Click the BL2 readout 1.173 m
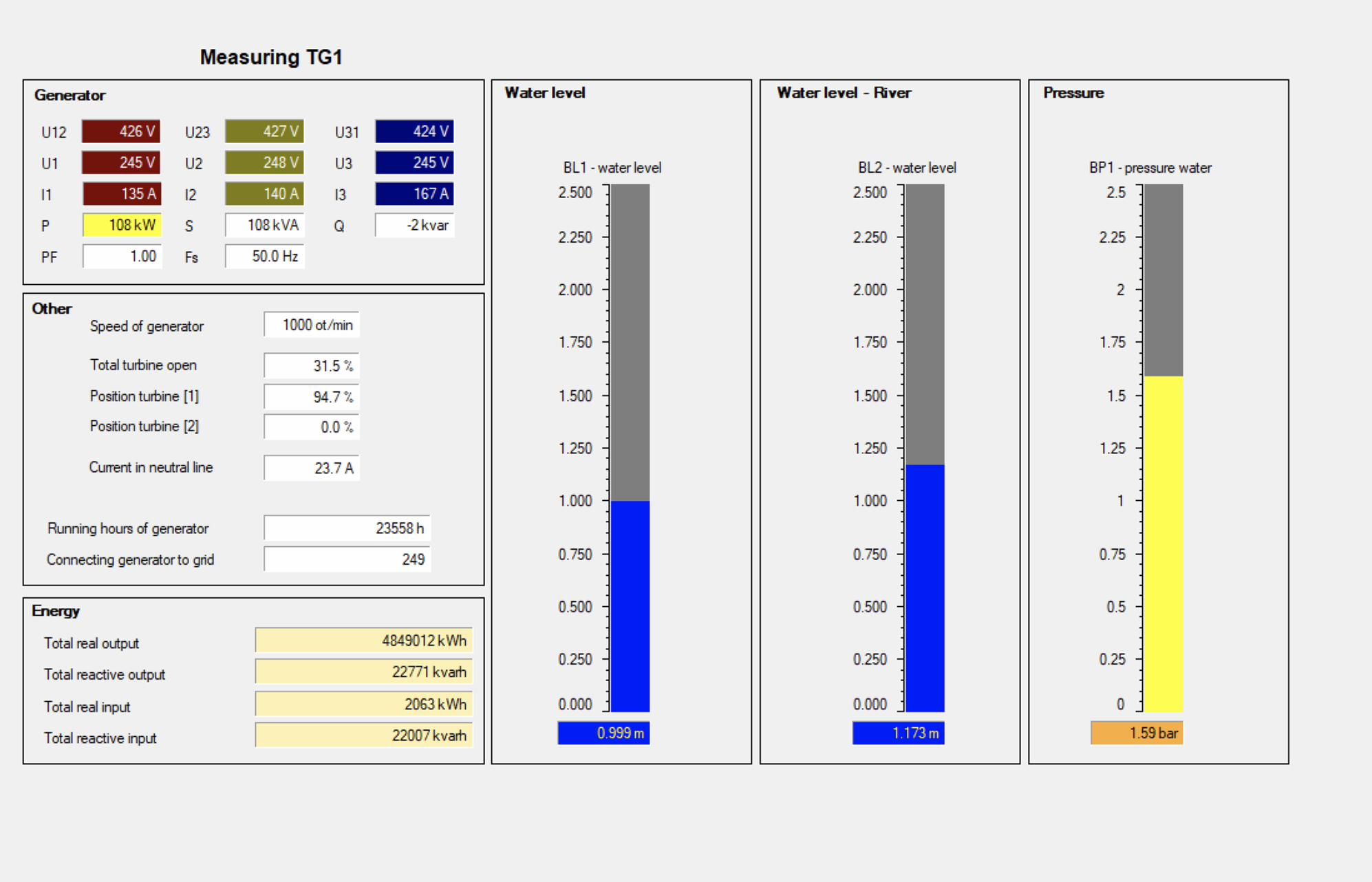The image size is (1372, 882). click(x=898, y=733)
